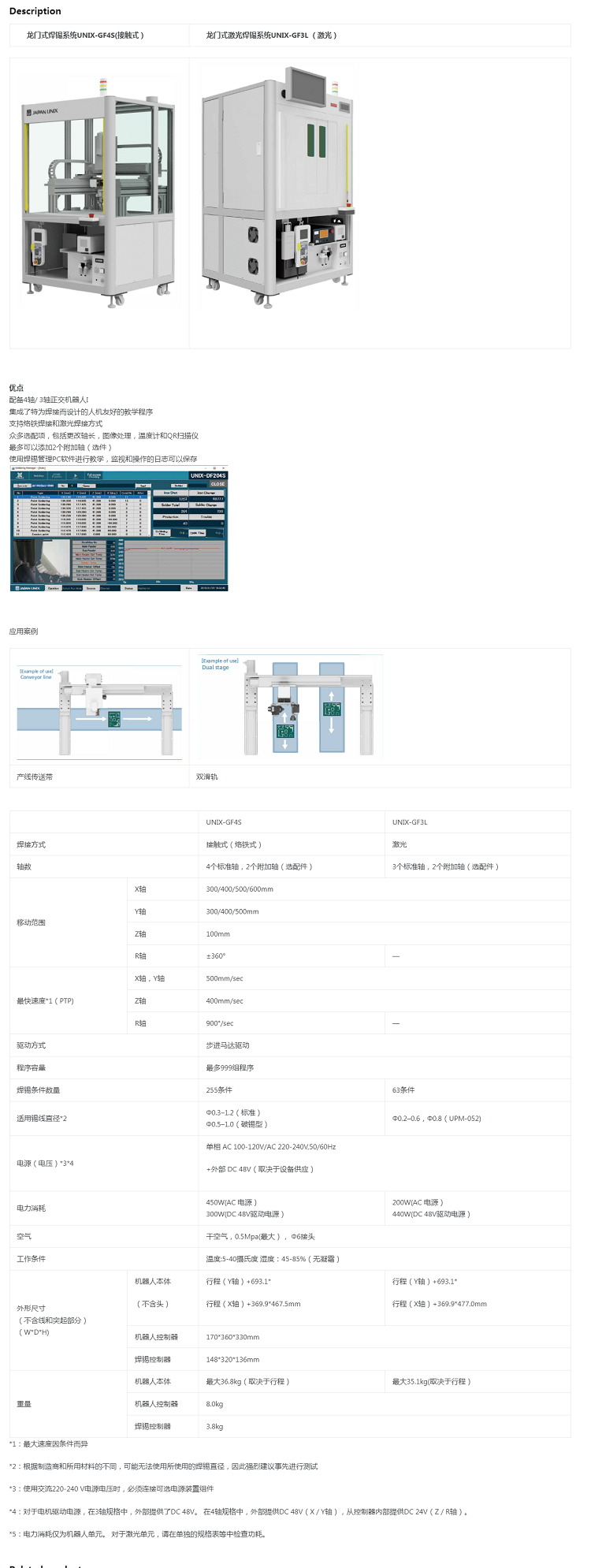
Task: Click value '200W(AC 电源）'
Action: tap(418, 1202)
